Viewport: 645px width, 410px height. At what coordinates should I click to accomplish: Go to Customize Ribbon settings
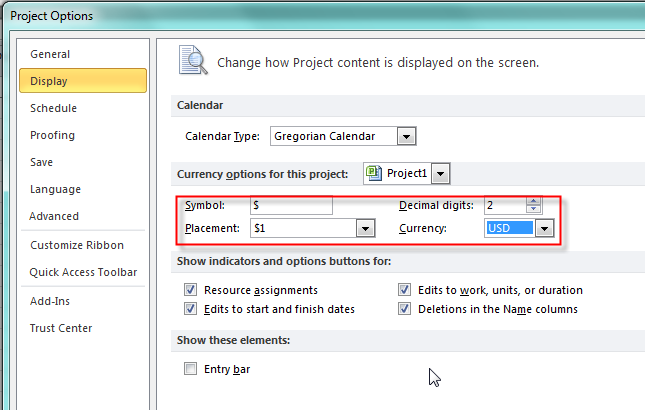tap(77, 245)
